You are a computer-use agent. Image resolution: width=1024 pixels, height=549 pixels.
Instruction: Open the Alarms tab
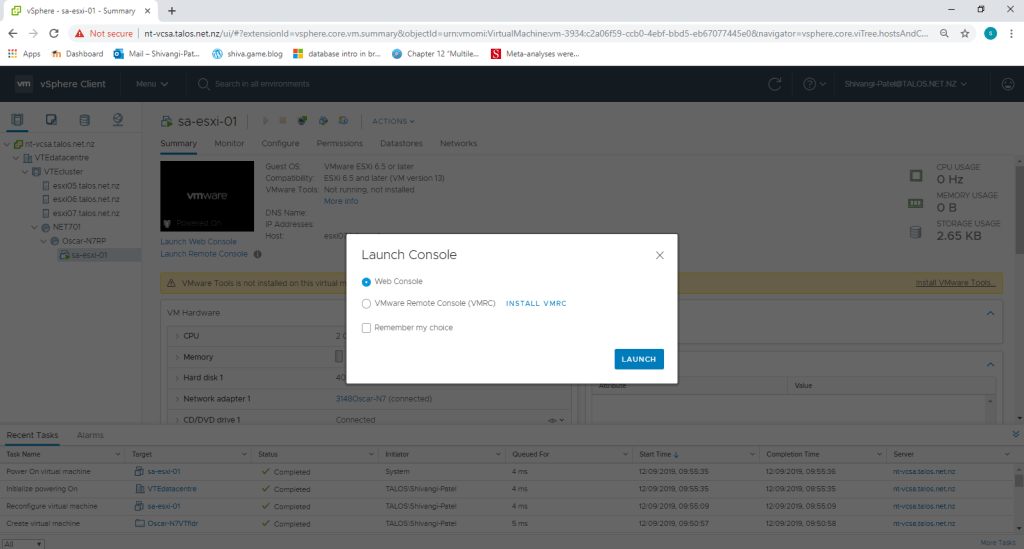(x=90, y=436)
